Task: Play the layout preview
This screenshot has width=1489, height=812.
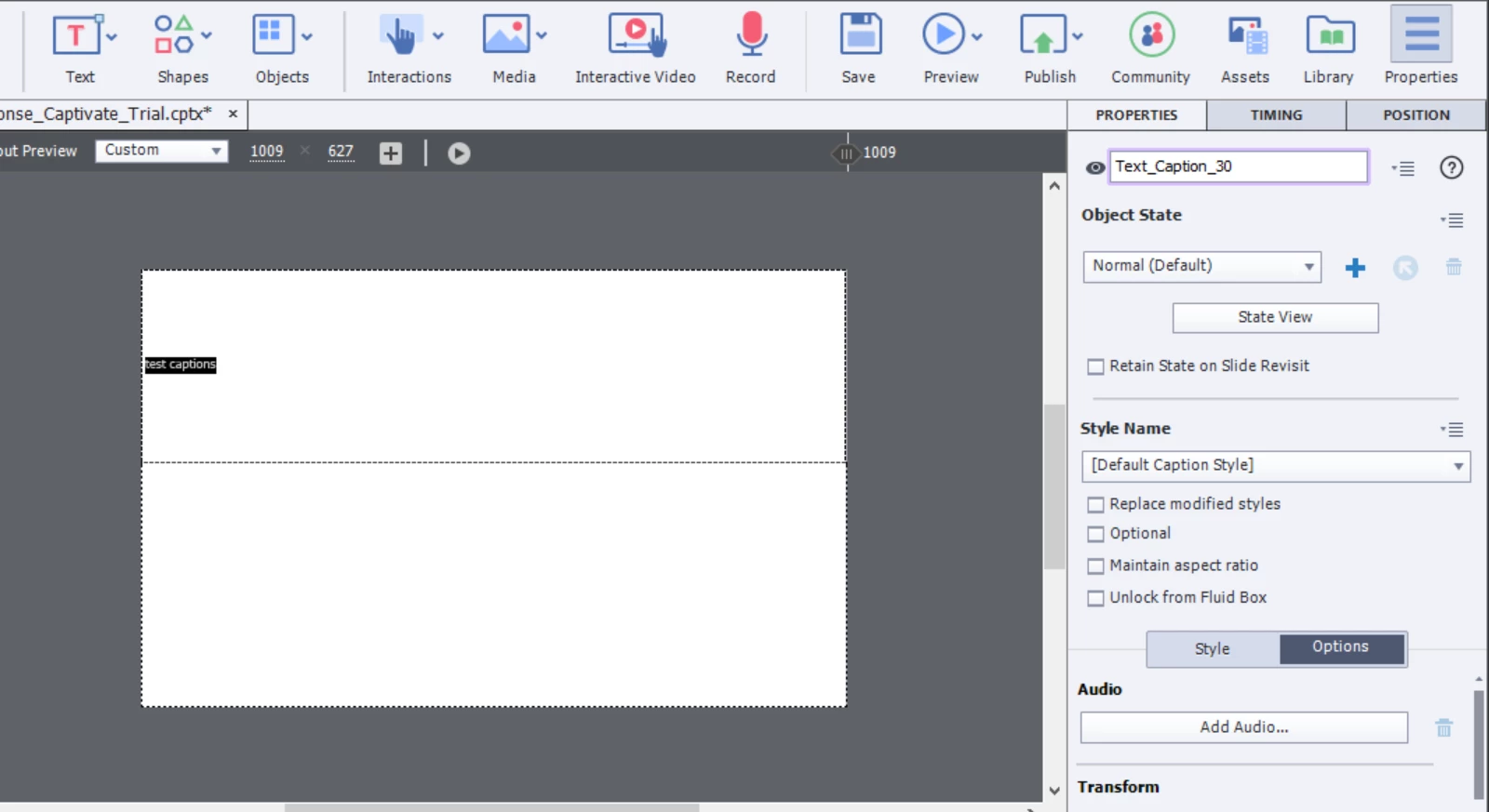Action: click(x=459, y=153)
